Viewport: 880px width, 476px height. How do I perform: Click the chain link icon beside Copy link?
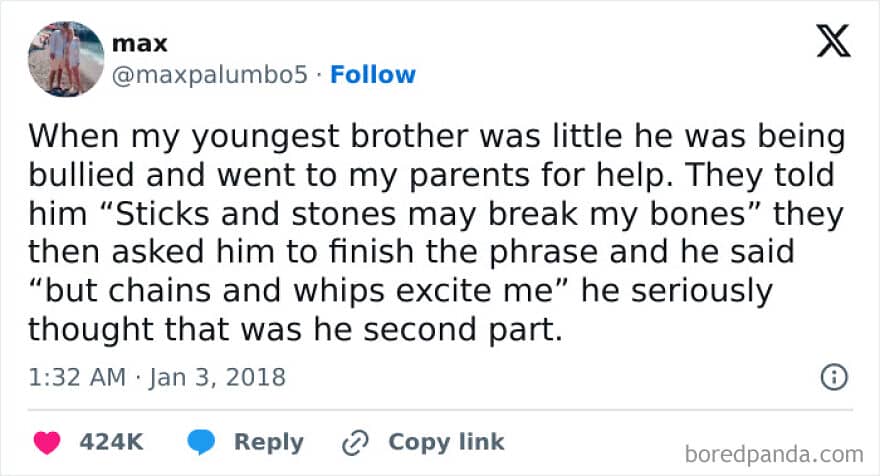[355, 443]
